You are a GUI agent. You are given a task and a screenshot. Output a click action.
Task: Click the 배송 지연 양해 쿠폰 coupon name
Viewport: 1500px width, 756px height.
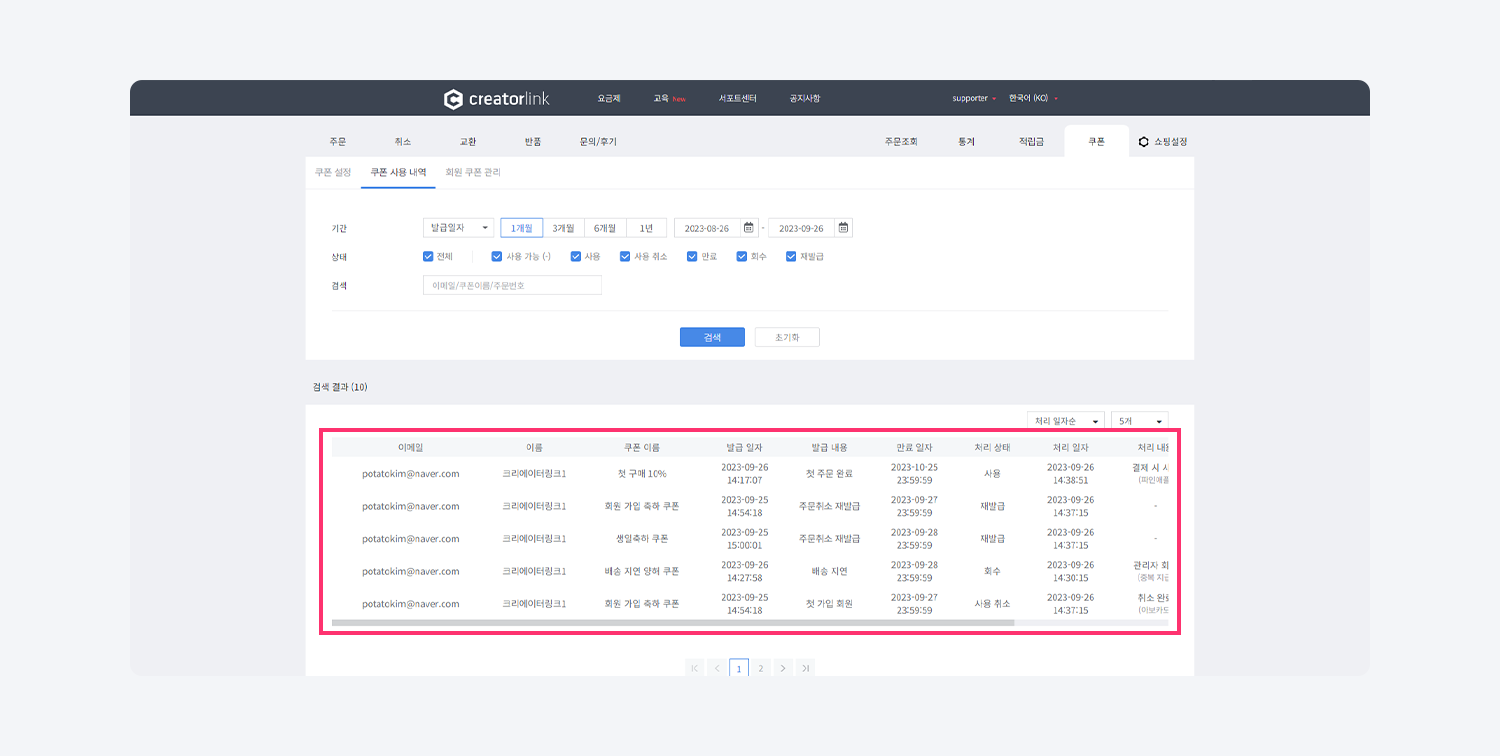coord(642,571)
